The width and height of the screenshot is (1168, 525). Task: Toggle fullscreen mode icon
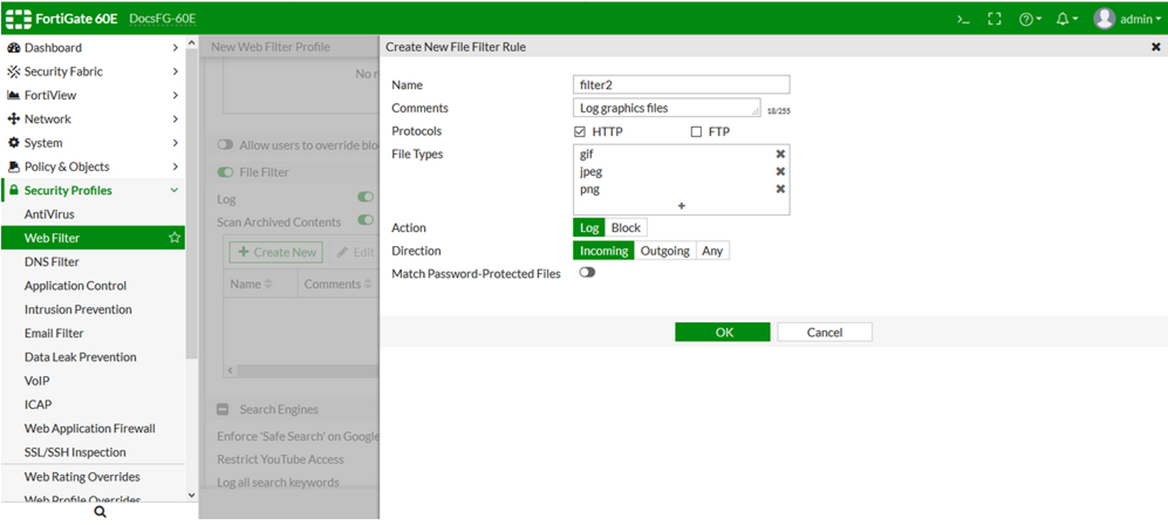(x=994, y=19)
